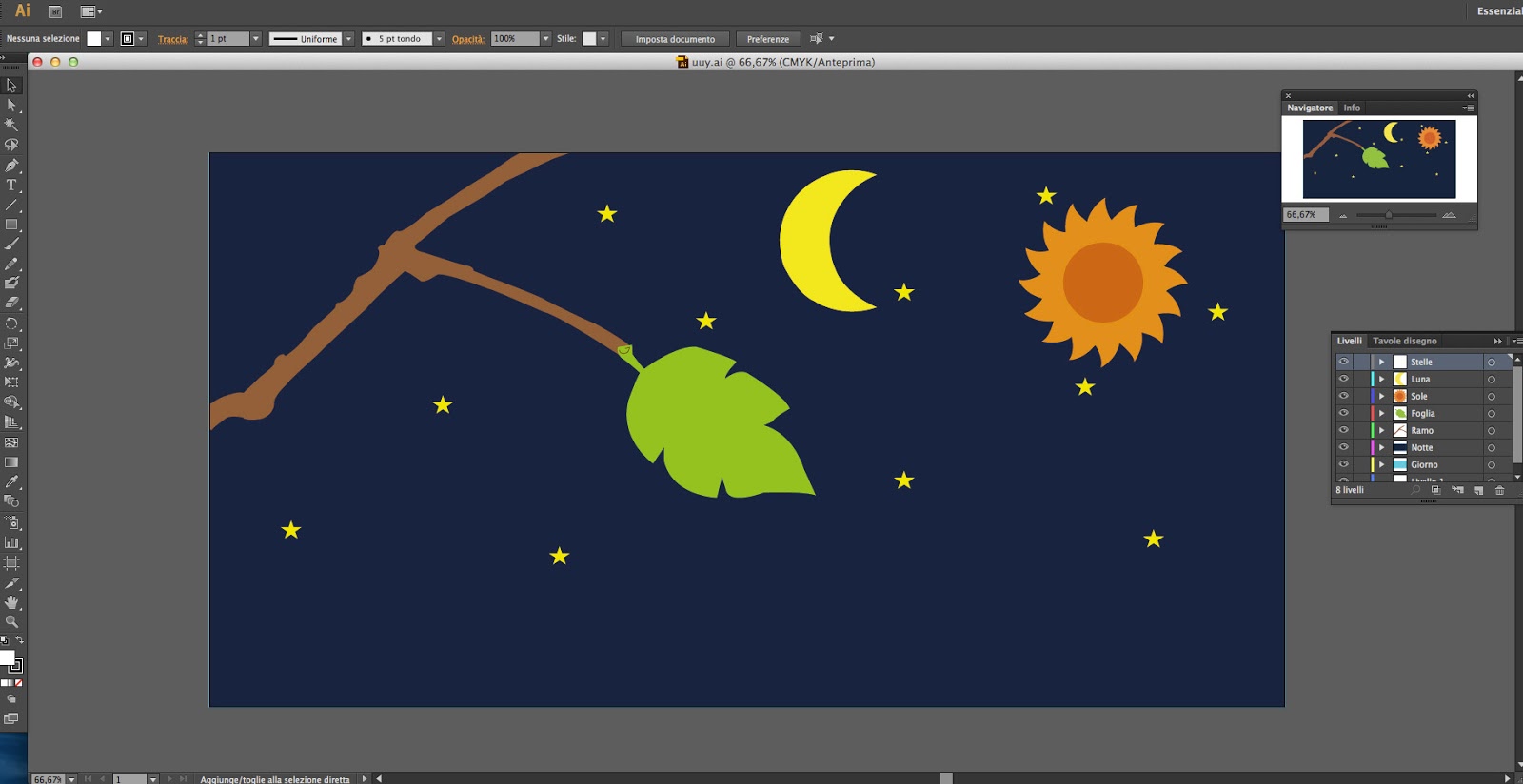The height and width of the screenshot is (784, 1523).
Task: Open the Opacità transparency panel link
Action: 468,39
